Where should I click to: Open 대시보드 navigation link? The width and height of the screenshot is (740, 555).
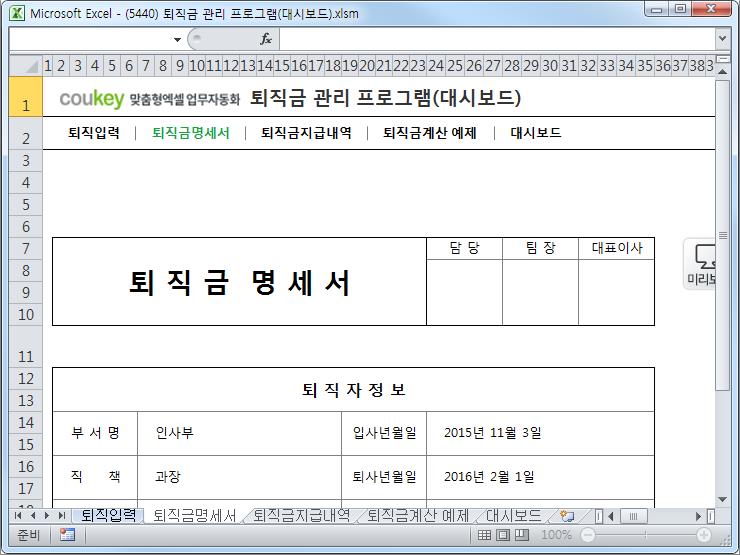(x=536, y=133)
